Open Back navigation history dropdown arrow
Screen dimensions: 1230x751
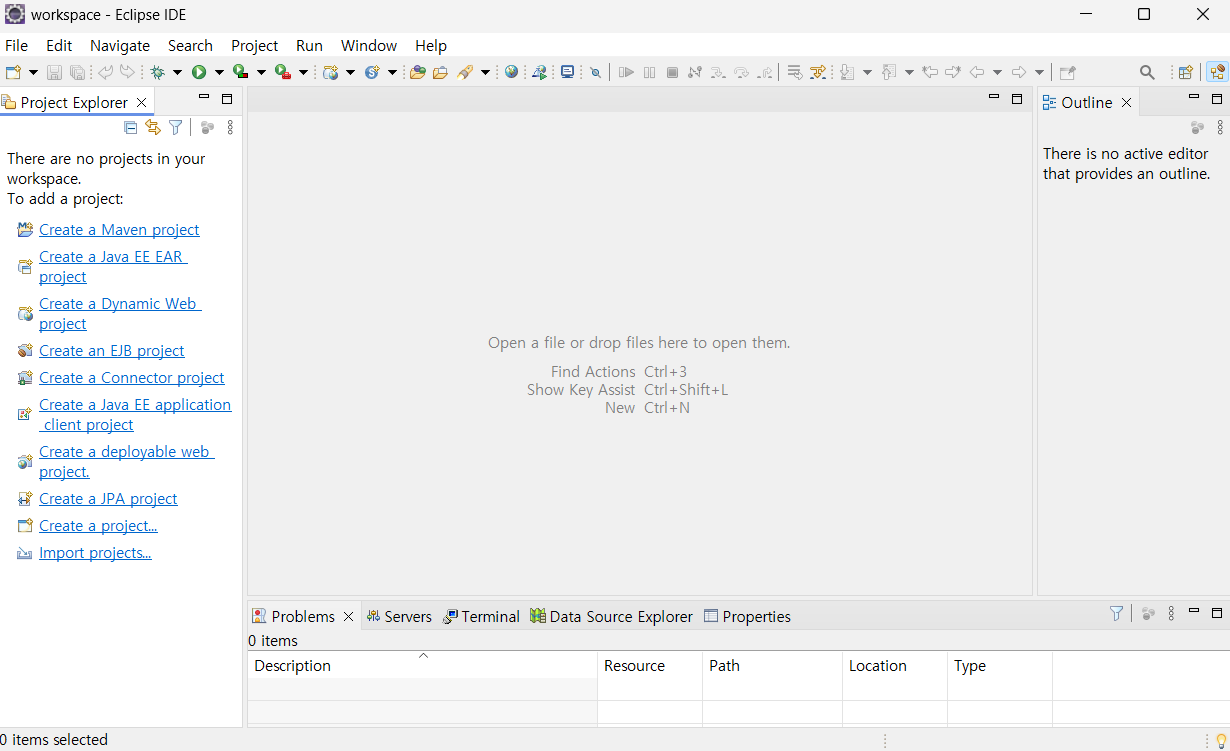click(997, 72)
